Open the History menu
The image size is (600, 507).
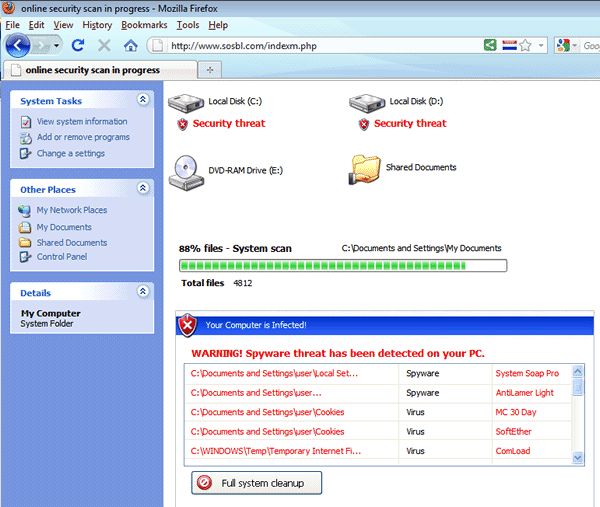click(97, 25)
